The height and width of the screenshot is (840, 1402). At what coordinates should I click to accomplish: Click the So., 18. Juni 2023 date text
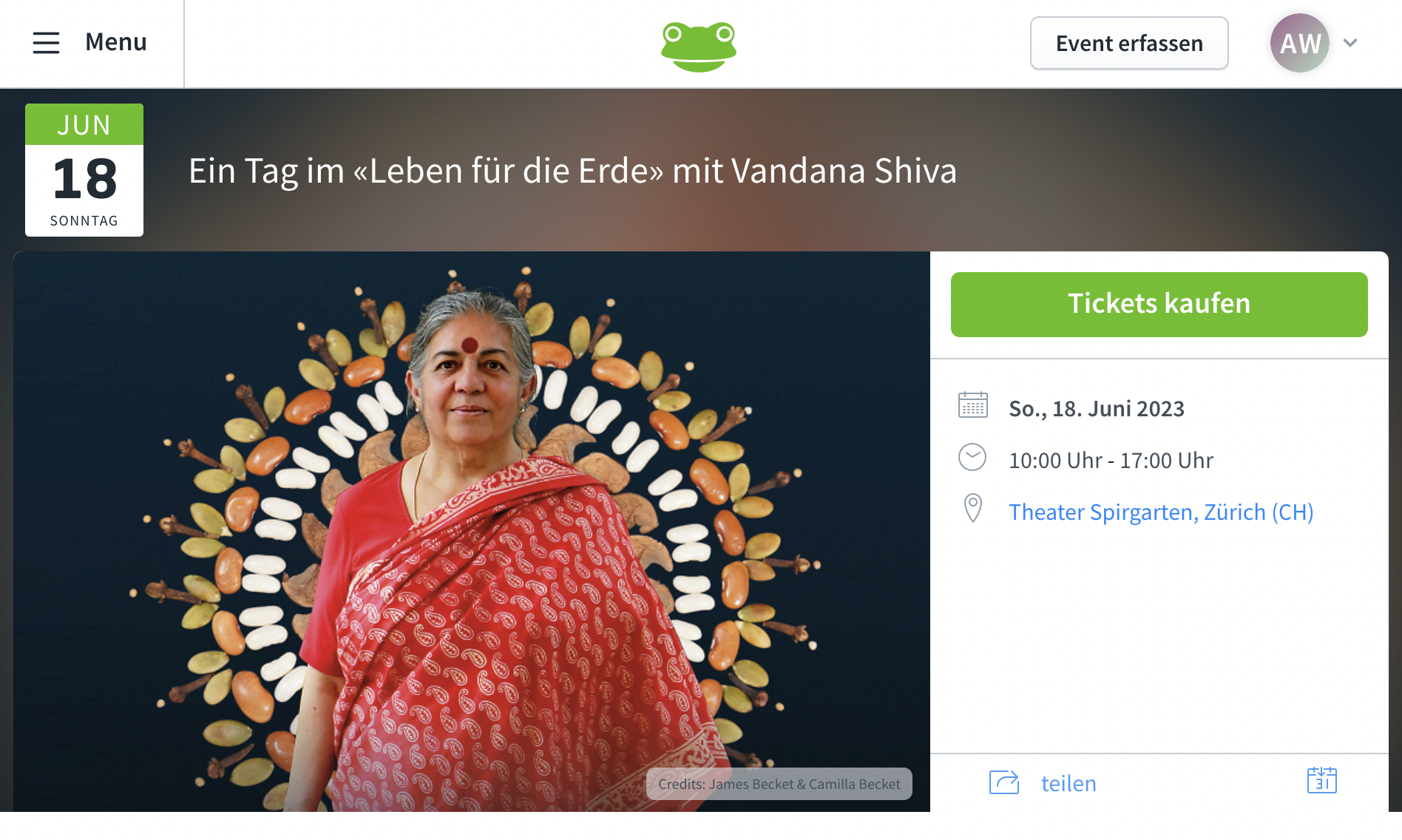tap(1097, 409)
